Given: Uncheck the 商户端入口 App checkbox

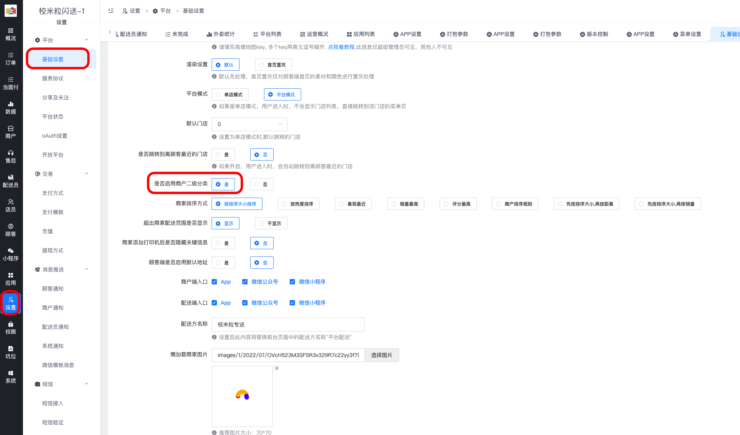Looking at the screenshot, I should coord(215,282).
